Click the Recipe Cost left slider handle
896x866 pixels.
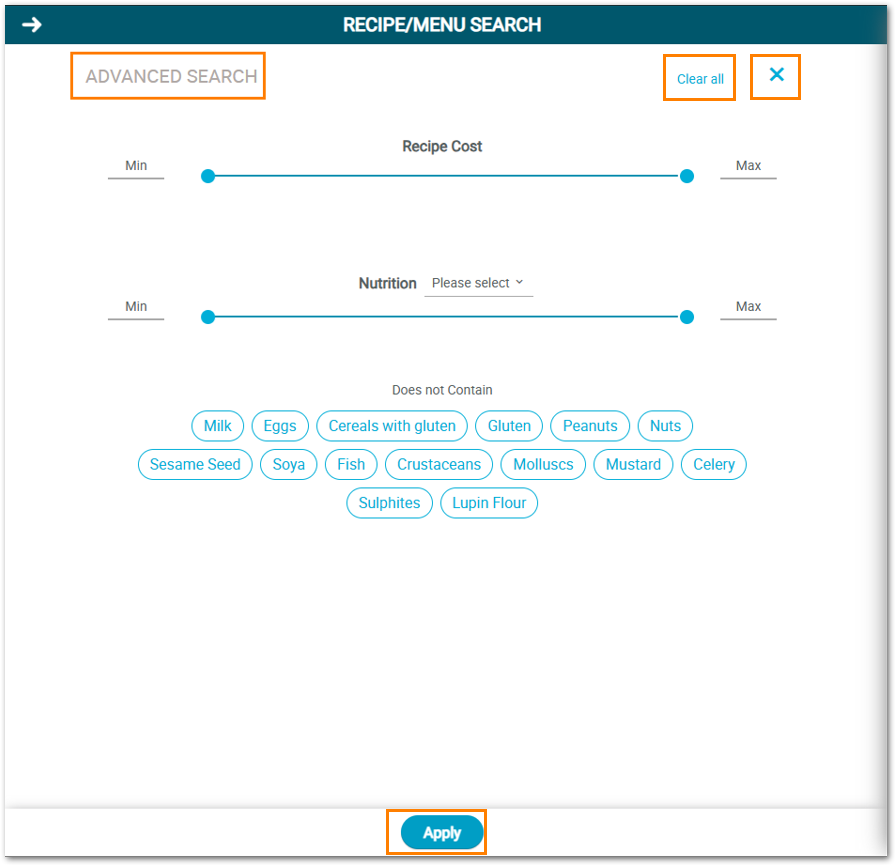tap(208, 176)
